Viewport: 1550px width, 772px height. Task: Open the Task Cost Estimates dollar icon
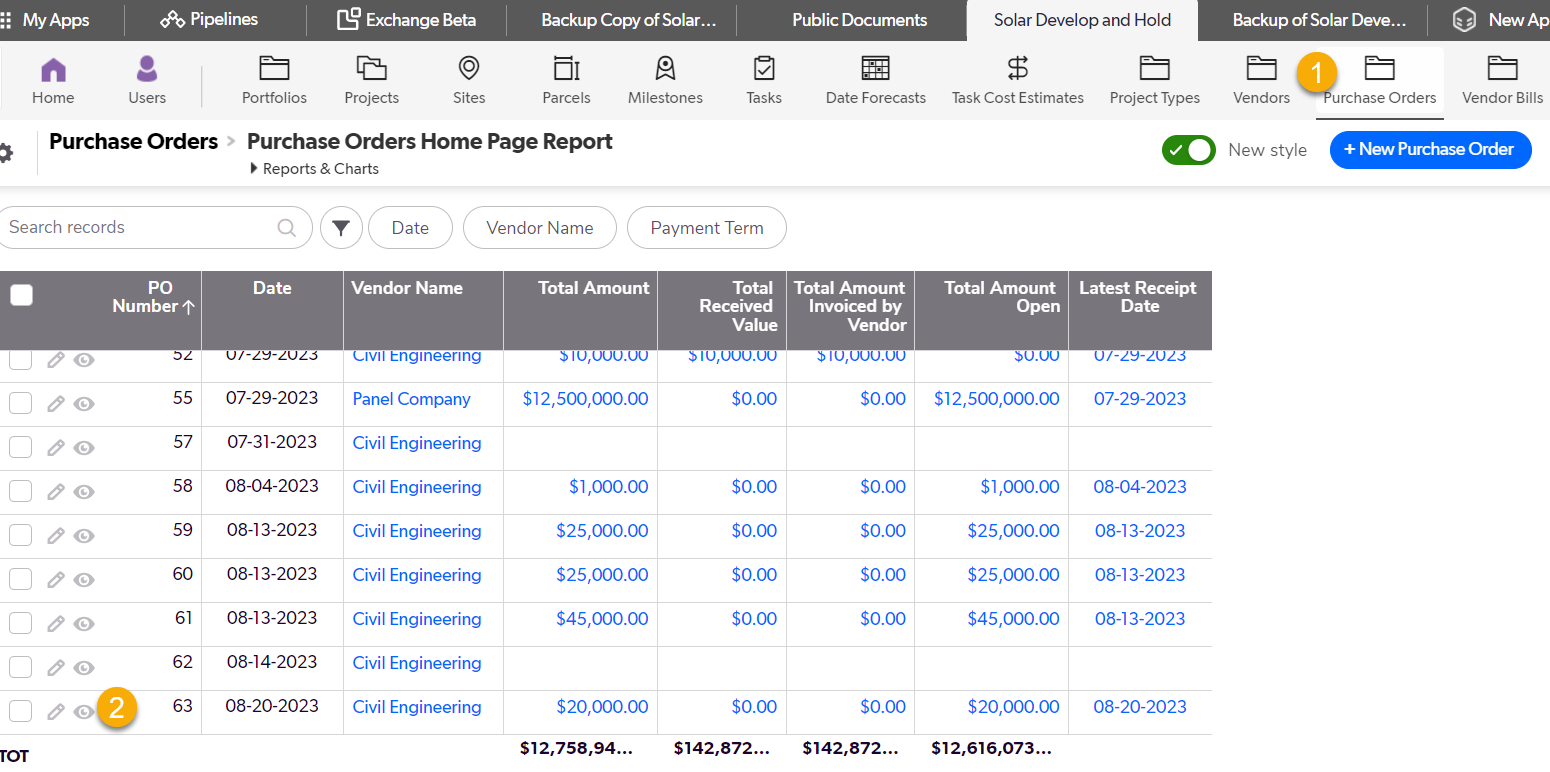point(1017,68)
